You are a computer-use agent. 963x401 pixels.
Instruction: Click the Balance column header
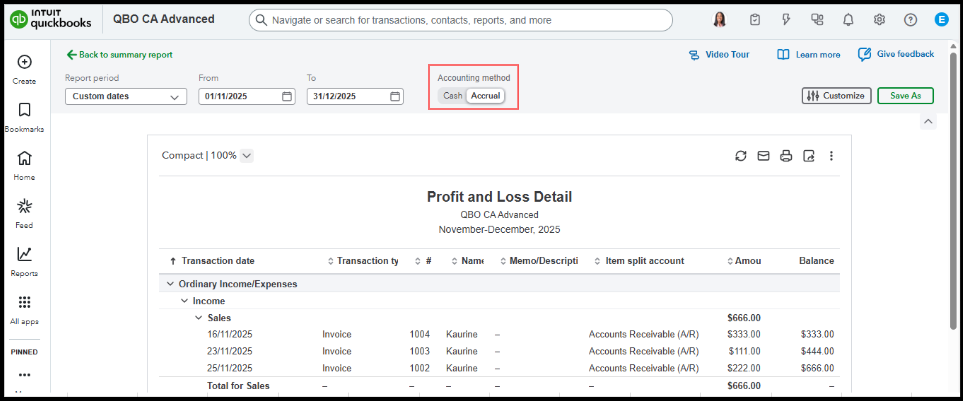tap(816, 261)
